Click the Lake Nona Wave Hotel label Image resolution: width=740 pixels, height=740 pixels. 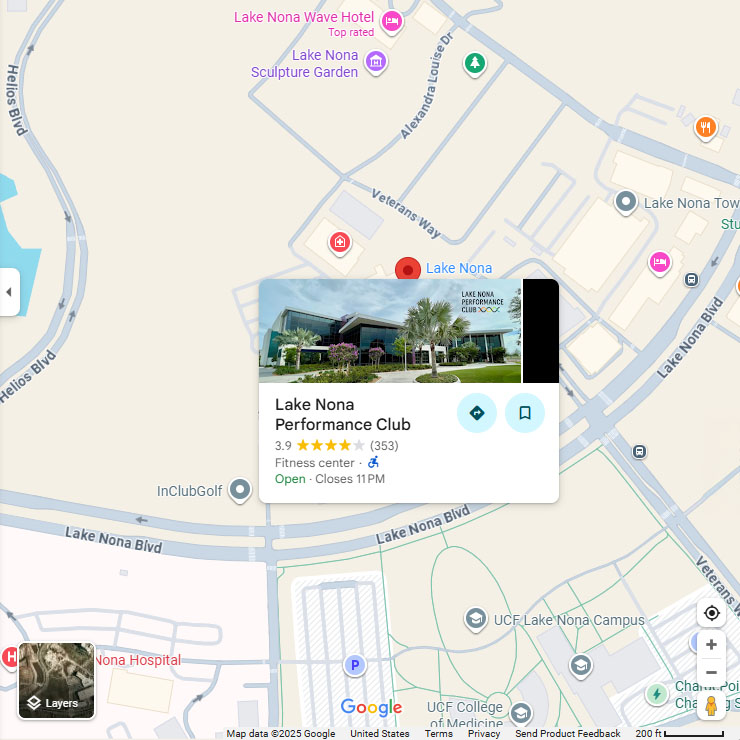(304, 17)
